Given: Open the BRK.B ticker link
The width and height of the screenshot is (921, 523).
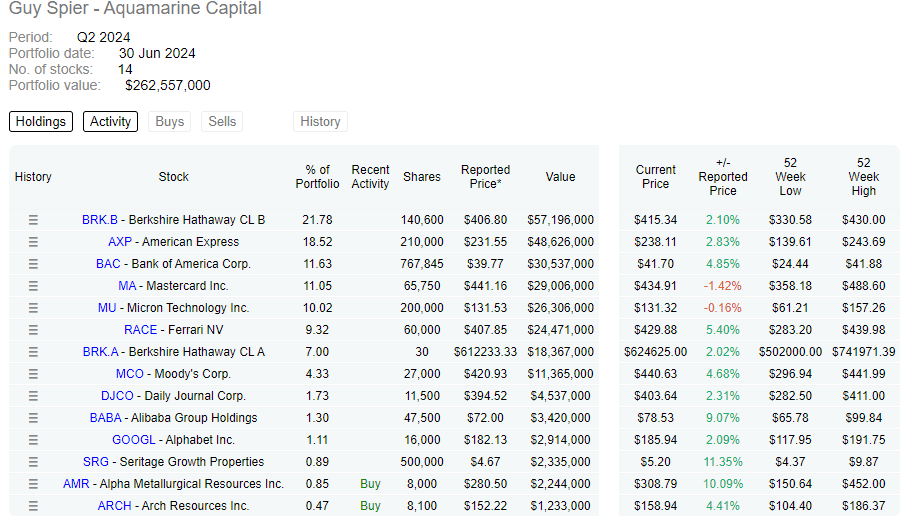Looking at the screenshot, I should (100, 220).
